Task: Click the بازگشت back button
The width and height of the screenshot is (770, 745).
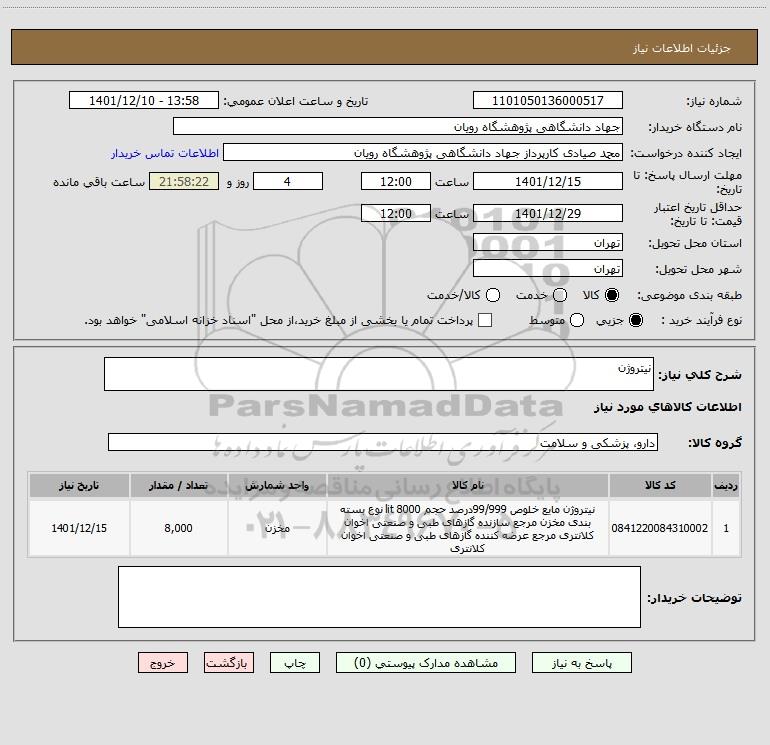Action: pos(229,663)
